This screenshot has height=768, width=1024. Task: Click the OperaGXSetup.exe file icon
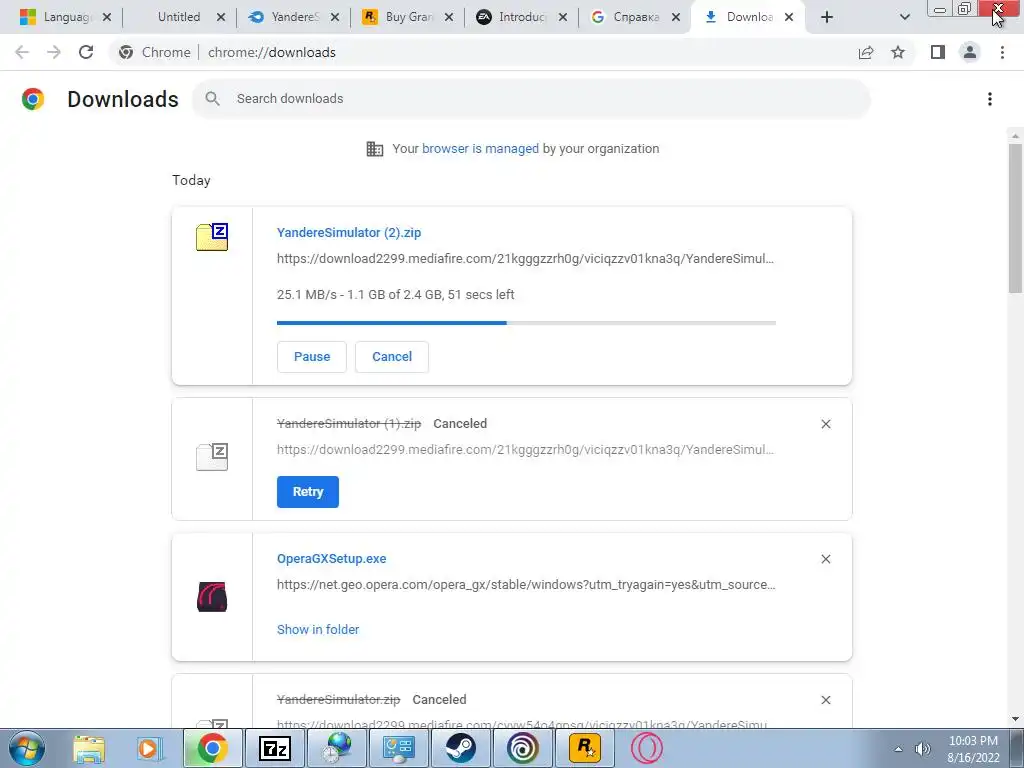coord(212,597)
